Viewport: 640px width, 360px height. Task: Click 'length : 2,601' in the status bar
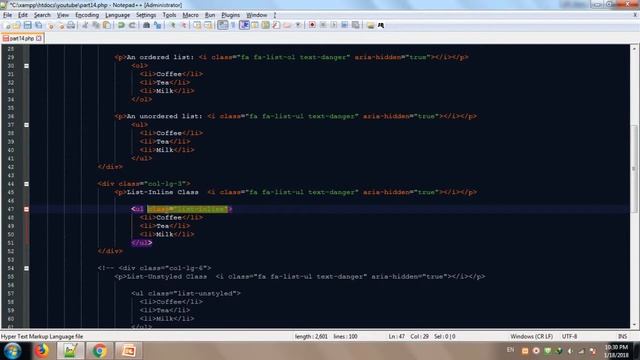[x=311, y=336]
